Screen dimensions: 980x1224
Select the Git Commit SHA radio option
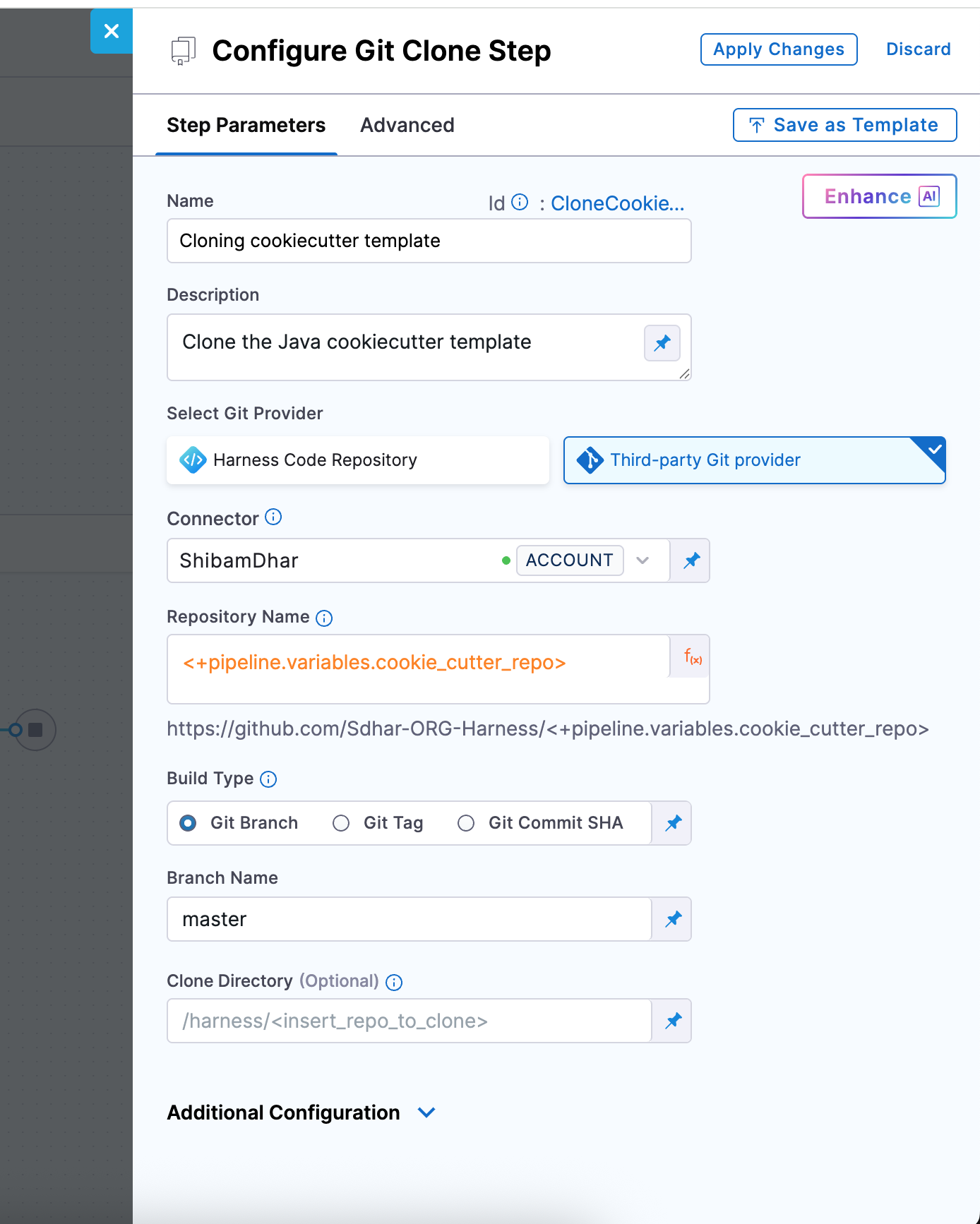pos(466,823)
